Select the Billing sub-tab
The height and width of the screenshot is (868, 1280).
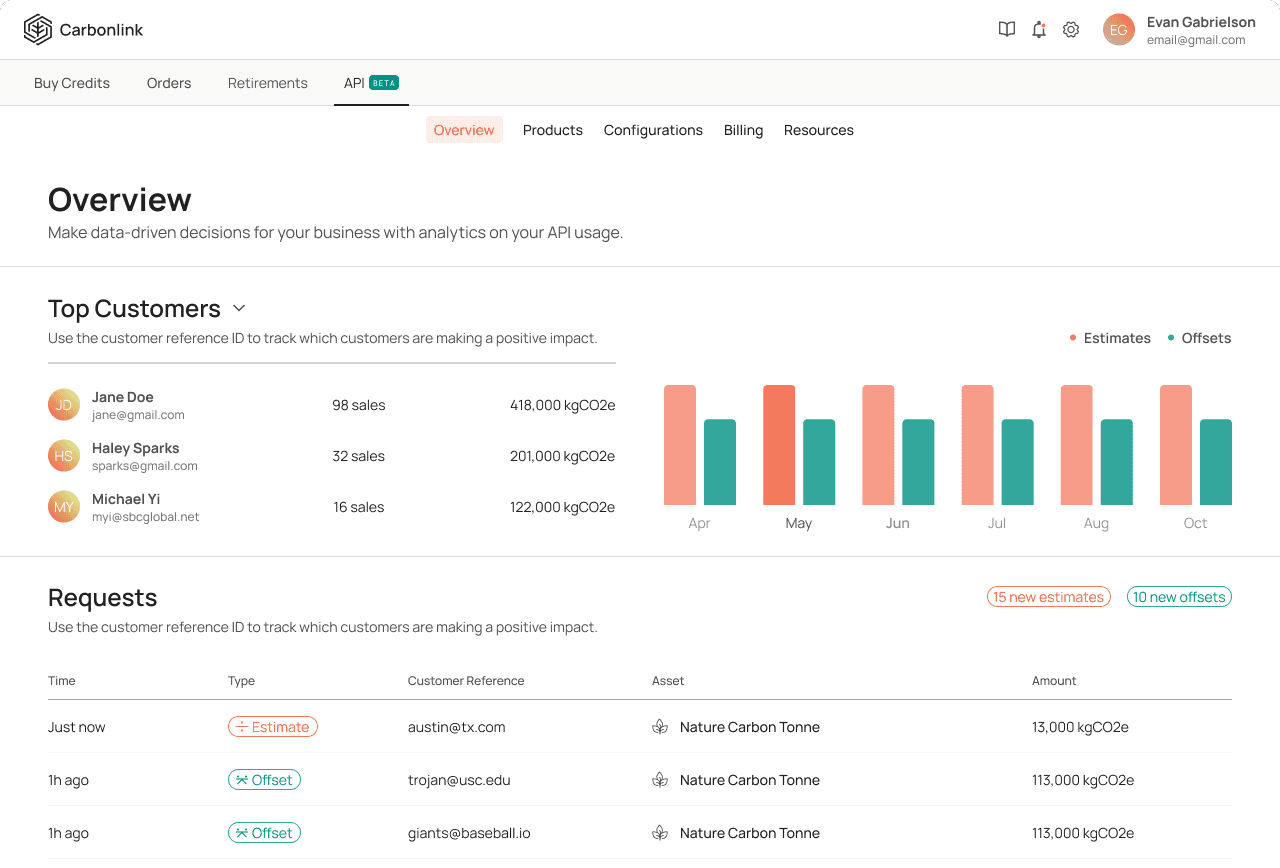click(x=744, y=130)
